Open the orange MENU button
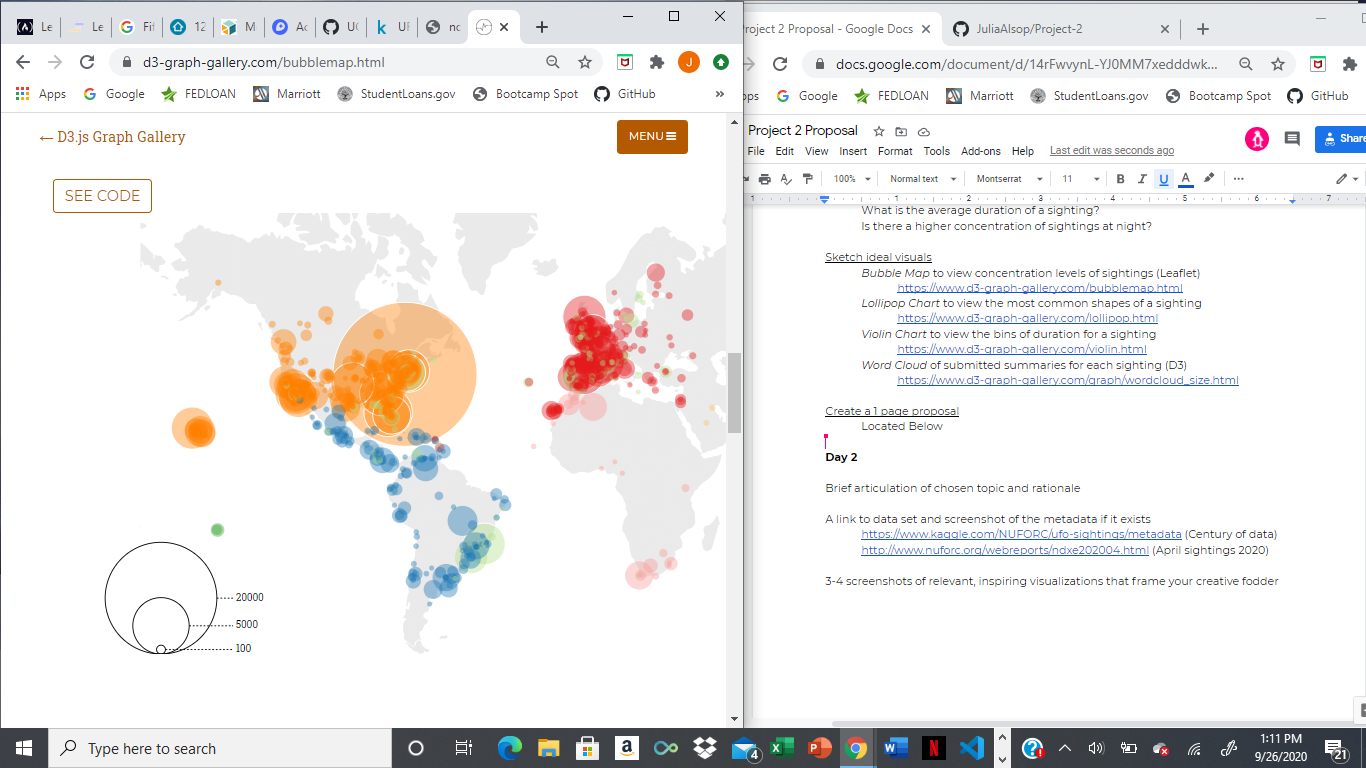Viewport: 1366px width, 768px height. click(x=652, y=137)
